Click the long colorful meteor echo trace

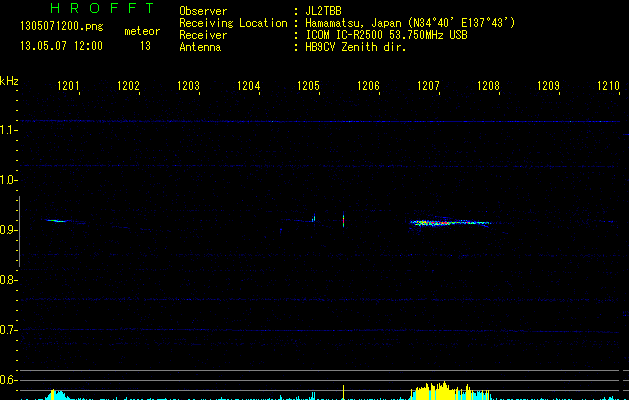coord(448,223)
